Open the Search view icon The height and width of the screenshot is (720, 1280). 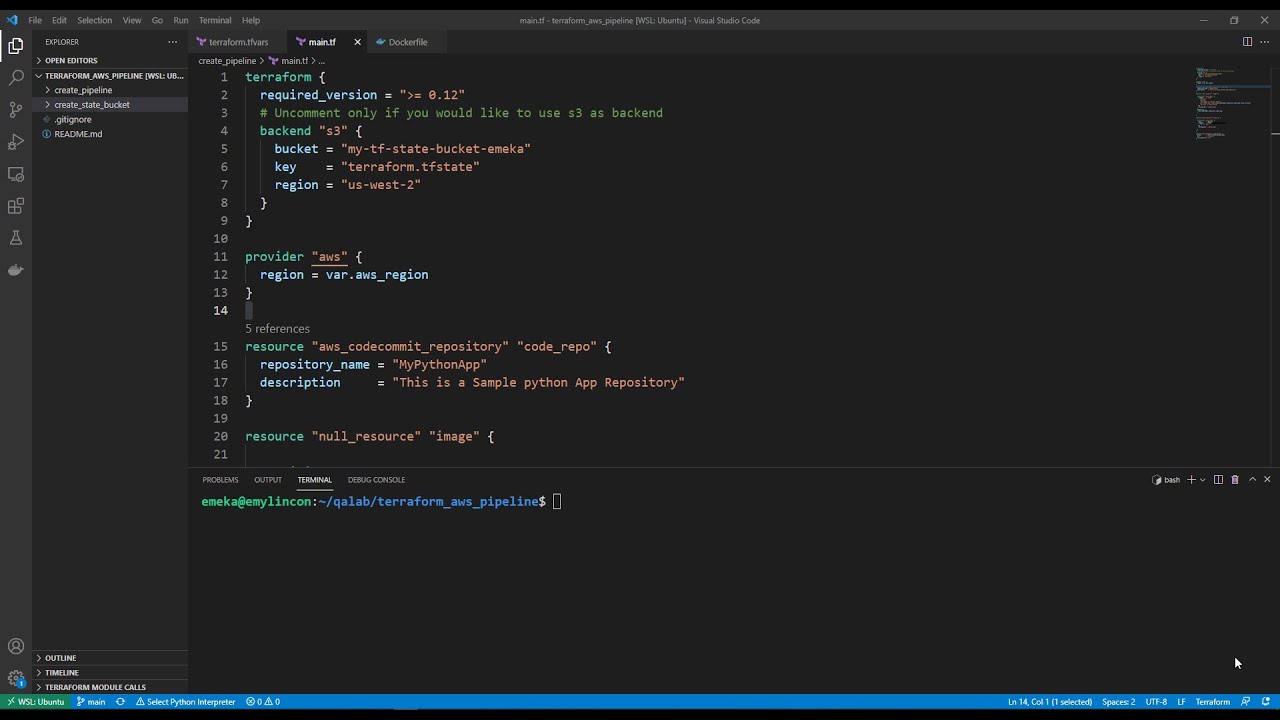[16, 77]
